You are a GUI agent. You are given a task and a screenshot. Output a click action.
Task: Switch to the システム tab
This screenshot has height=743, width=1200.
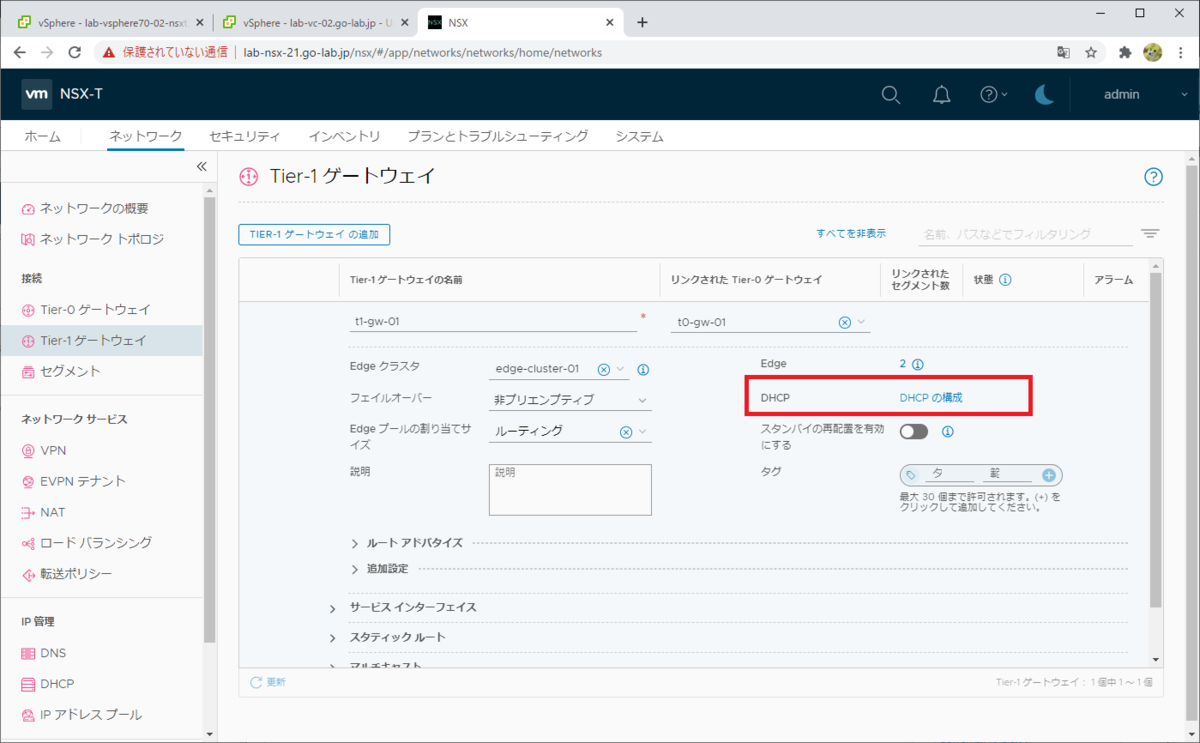point(639,136)
